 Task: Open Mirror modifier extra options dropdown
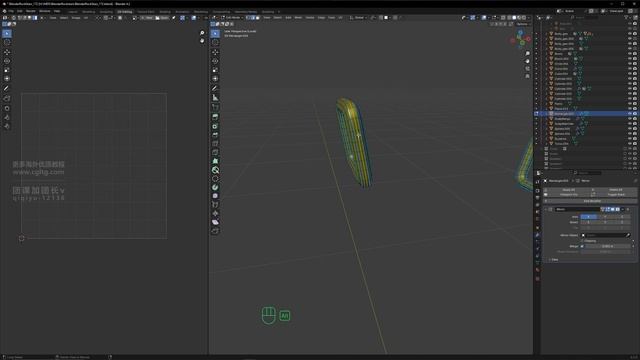(x=622, y=209)
